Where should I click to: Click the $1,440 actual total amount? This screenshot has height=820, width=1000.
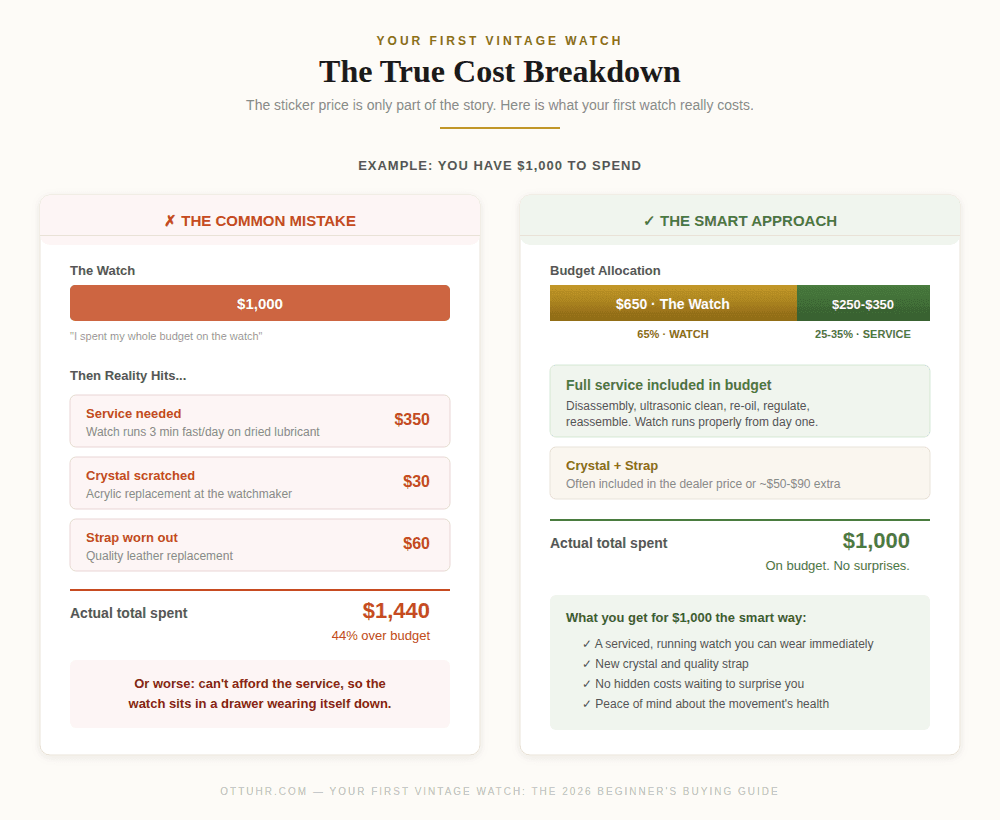click(x=396, y=611)
